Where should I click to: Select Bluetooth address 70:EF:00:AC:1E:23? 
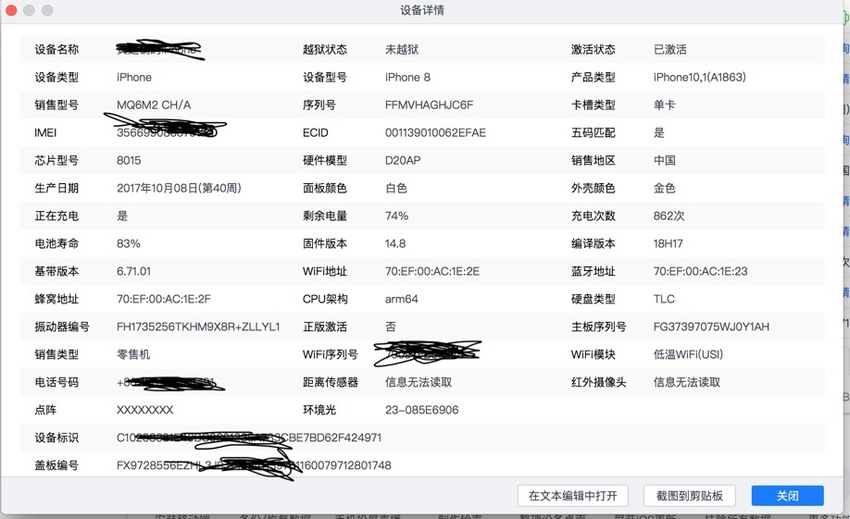[x=700, y=271]
